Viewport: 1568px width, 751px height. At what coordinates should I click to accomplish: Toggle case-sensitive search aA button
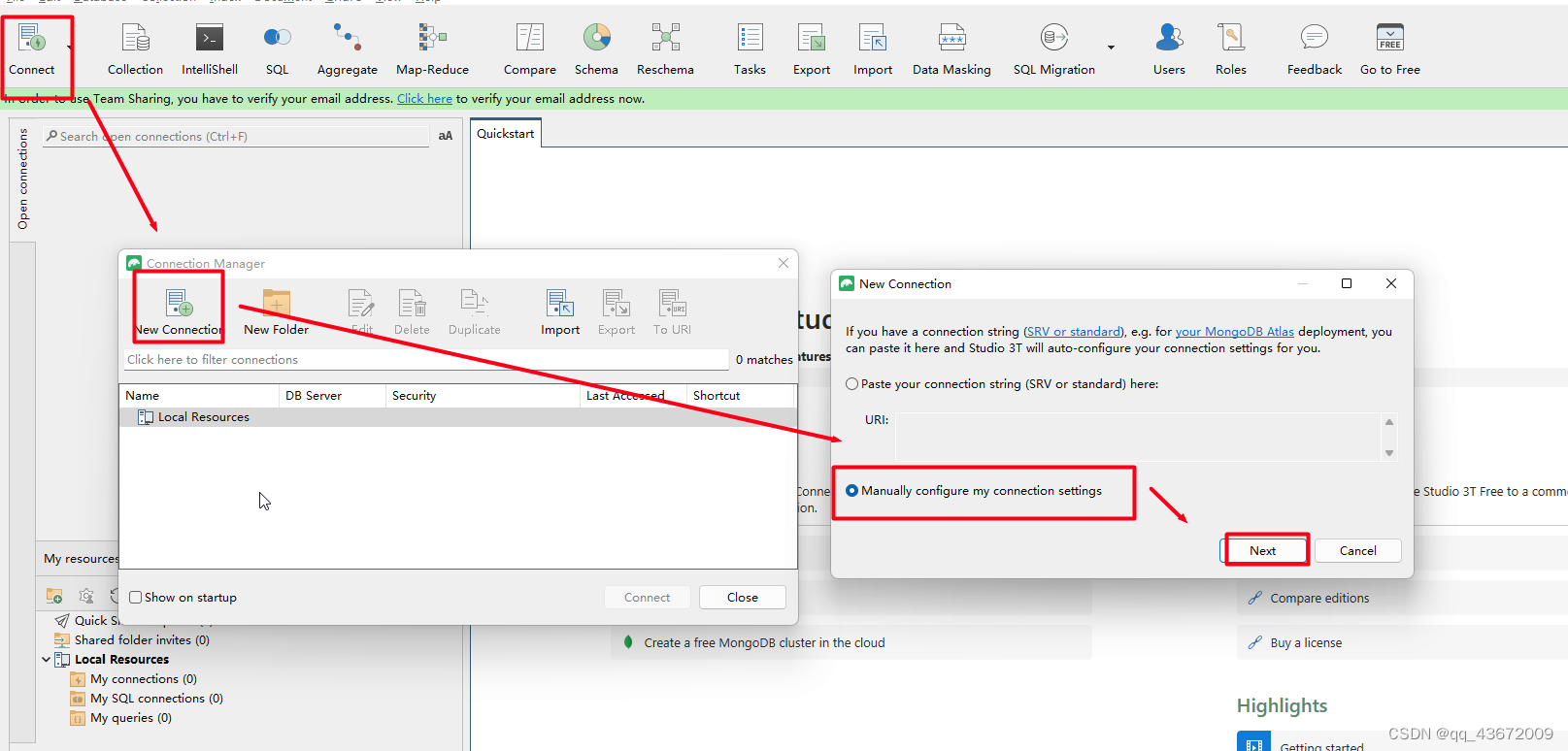point(446,136)
